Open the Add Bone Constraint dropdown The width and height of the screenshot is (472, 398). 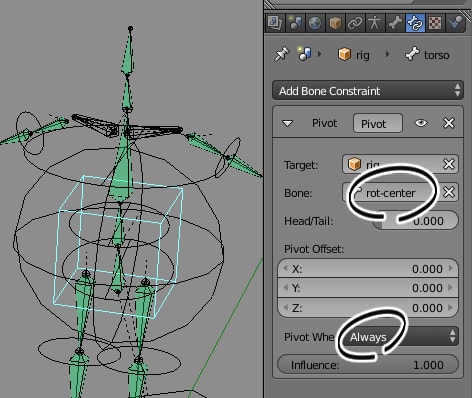368,90
